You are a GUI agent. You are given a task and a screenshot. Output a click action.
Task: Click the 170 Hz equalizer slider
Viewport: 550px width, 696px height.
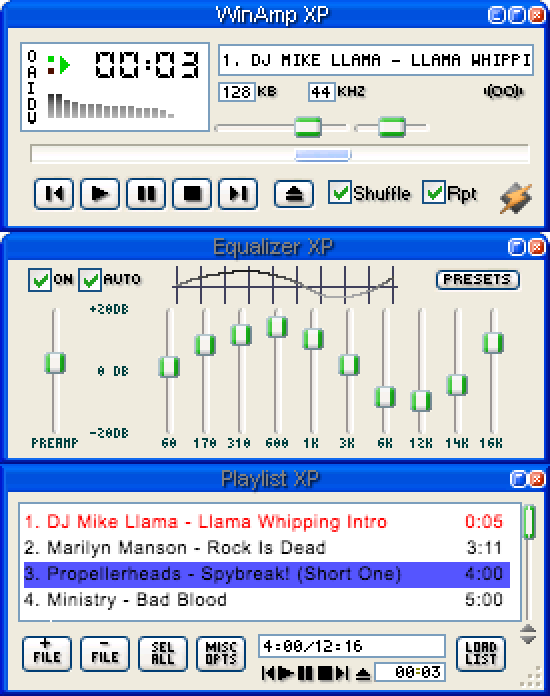(205, 344)
